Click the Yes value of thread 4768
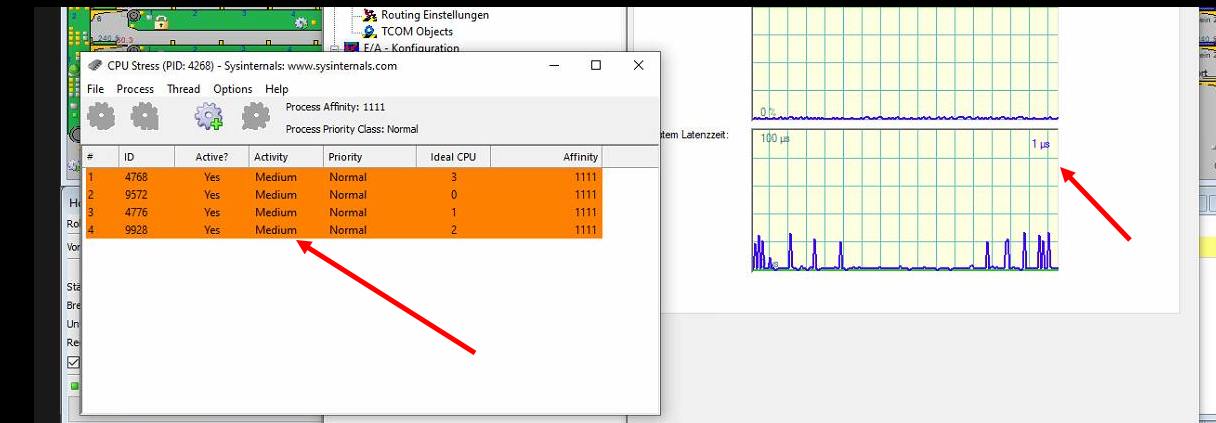Screen dimensions: 1216x423 pos(211,177)
